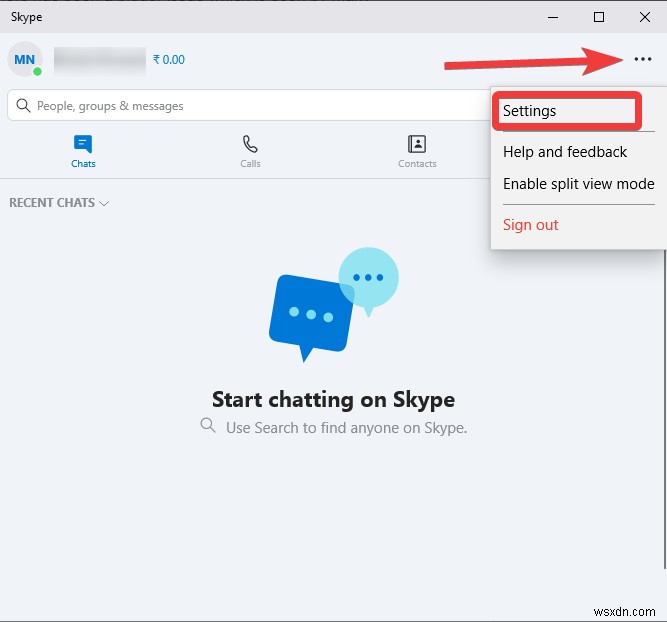The height and width of the screenshot is (622, 667).
Task: Focus the People, groups & messages search field
Action: pyautogui.click(x=249, y=105)
